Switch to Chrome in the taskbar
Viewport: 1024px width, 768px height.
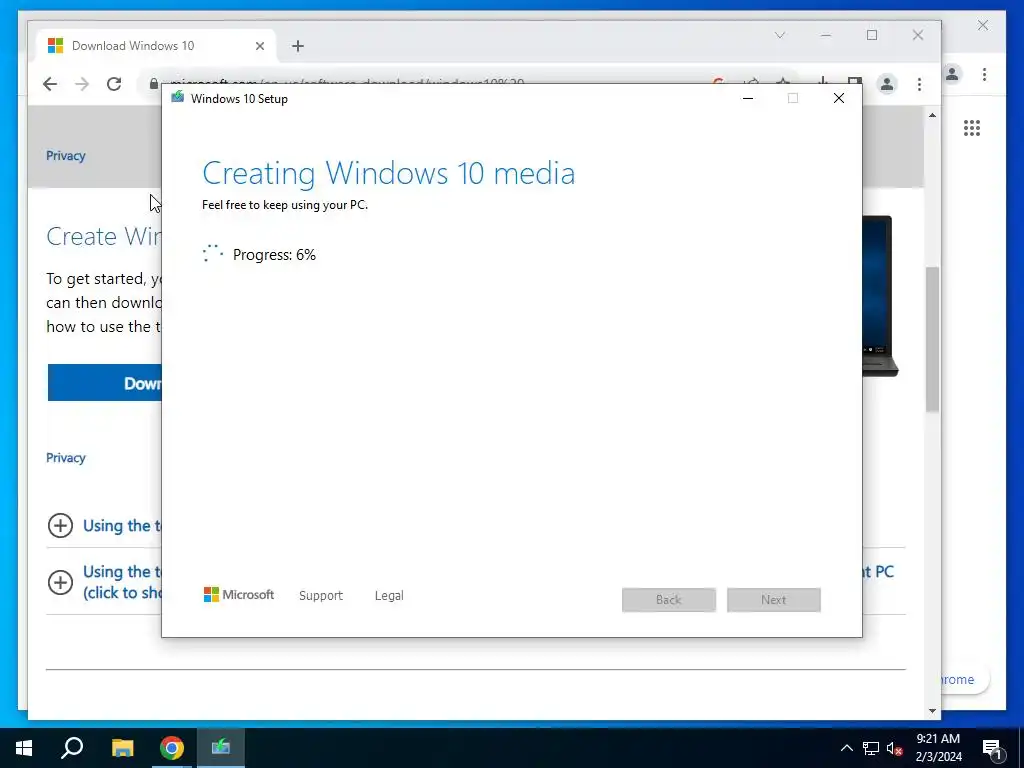pyautogui.click(x=172, y=748)
